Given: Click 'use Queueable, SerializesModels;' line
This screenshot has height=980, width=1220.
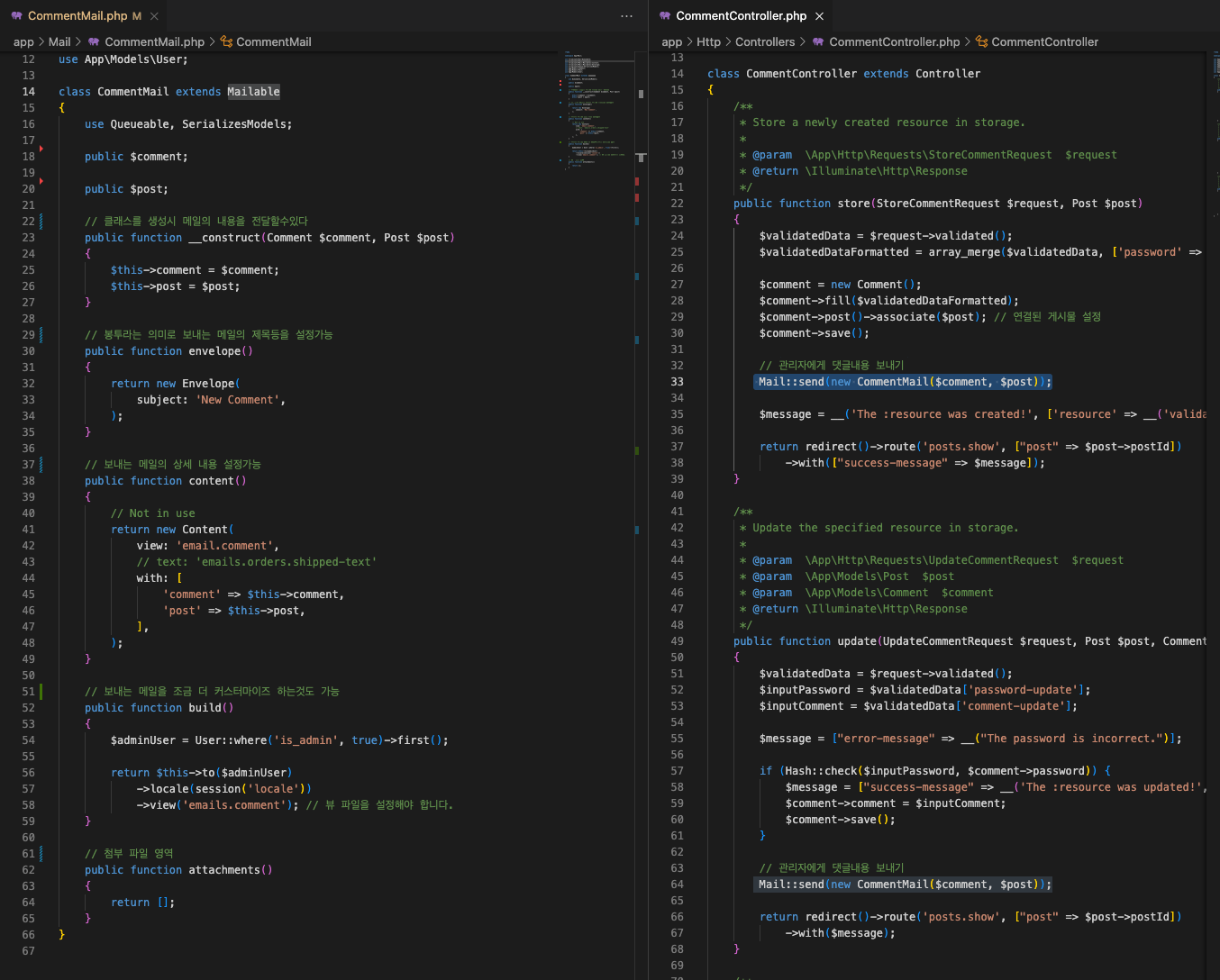Looking at the screenshot, I should tap(188, 124).
